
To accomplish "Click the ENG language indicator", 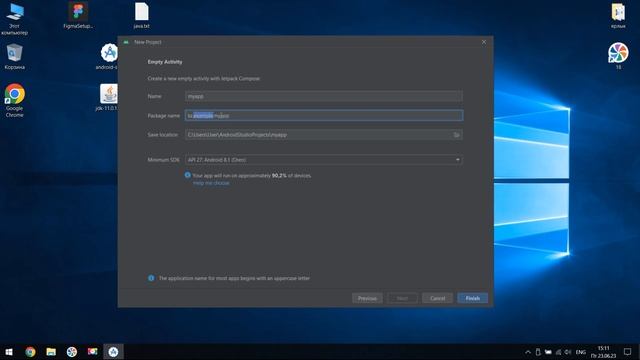I will click(x=581, y=352).
